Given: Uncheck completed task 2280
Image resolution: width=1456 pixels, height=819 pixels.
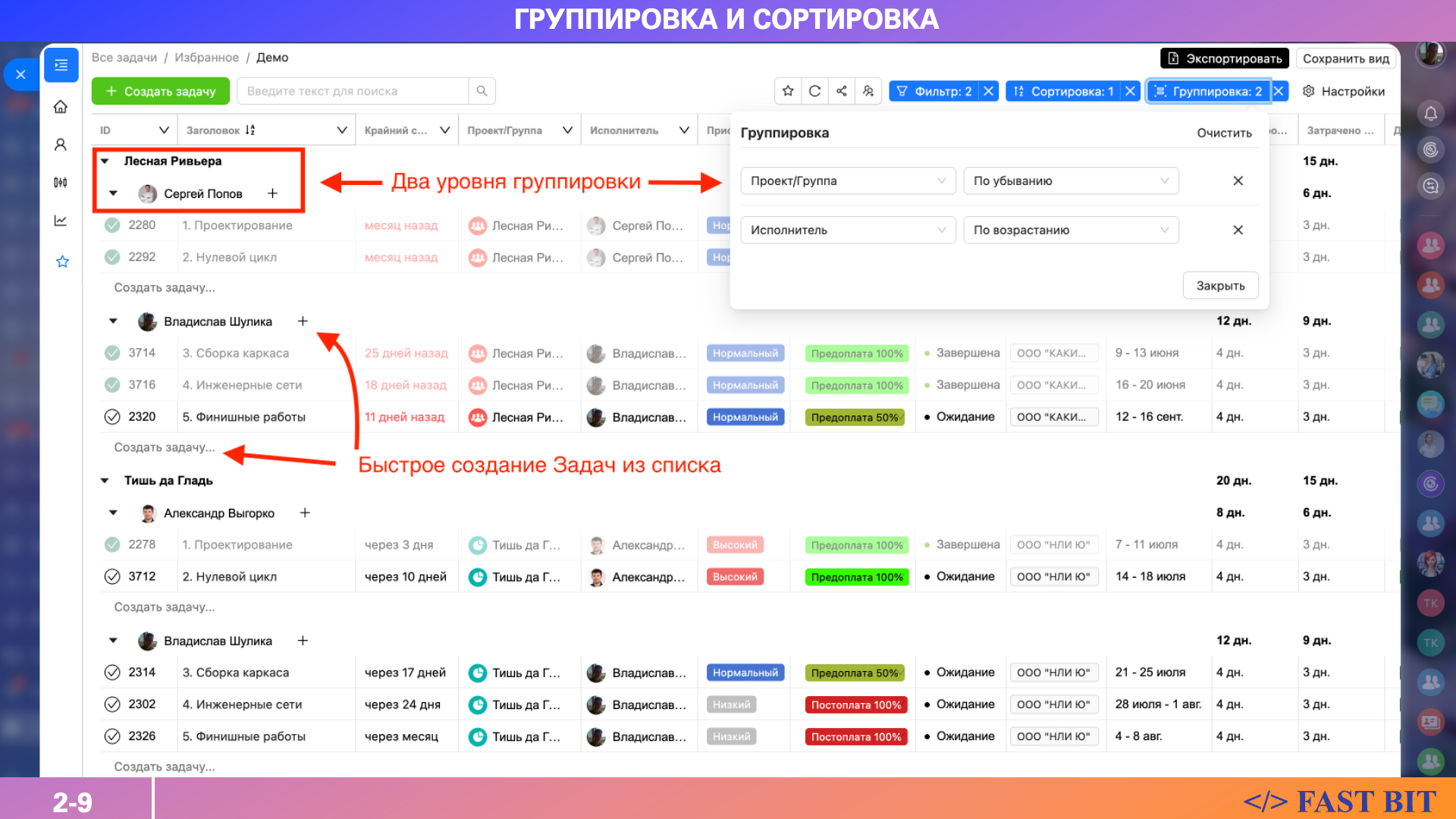Looking at the screenshot, I should tap(112, 225).
